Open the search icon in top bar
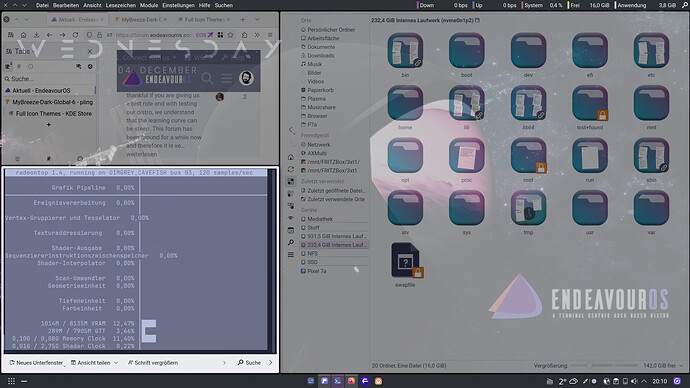Viewport: 690px width, 388px height. pyautogui.click(x=684, y=5)
